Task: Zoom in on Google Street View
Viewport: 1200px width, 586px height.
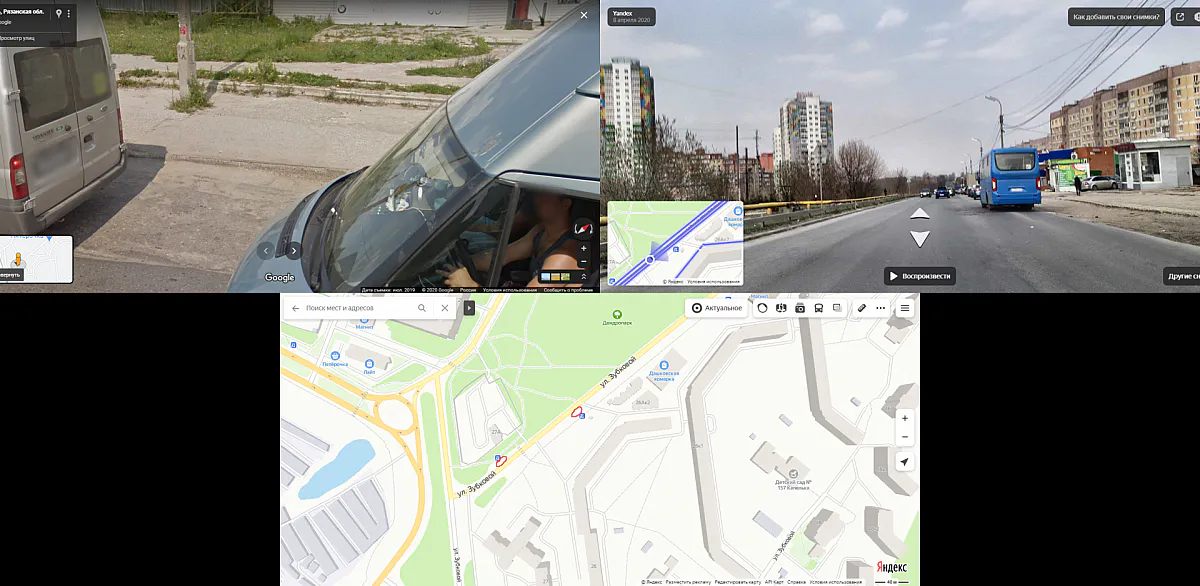Action: (583, 248)
